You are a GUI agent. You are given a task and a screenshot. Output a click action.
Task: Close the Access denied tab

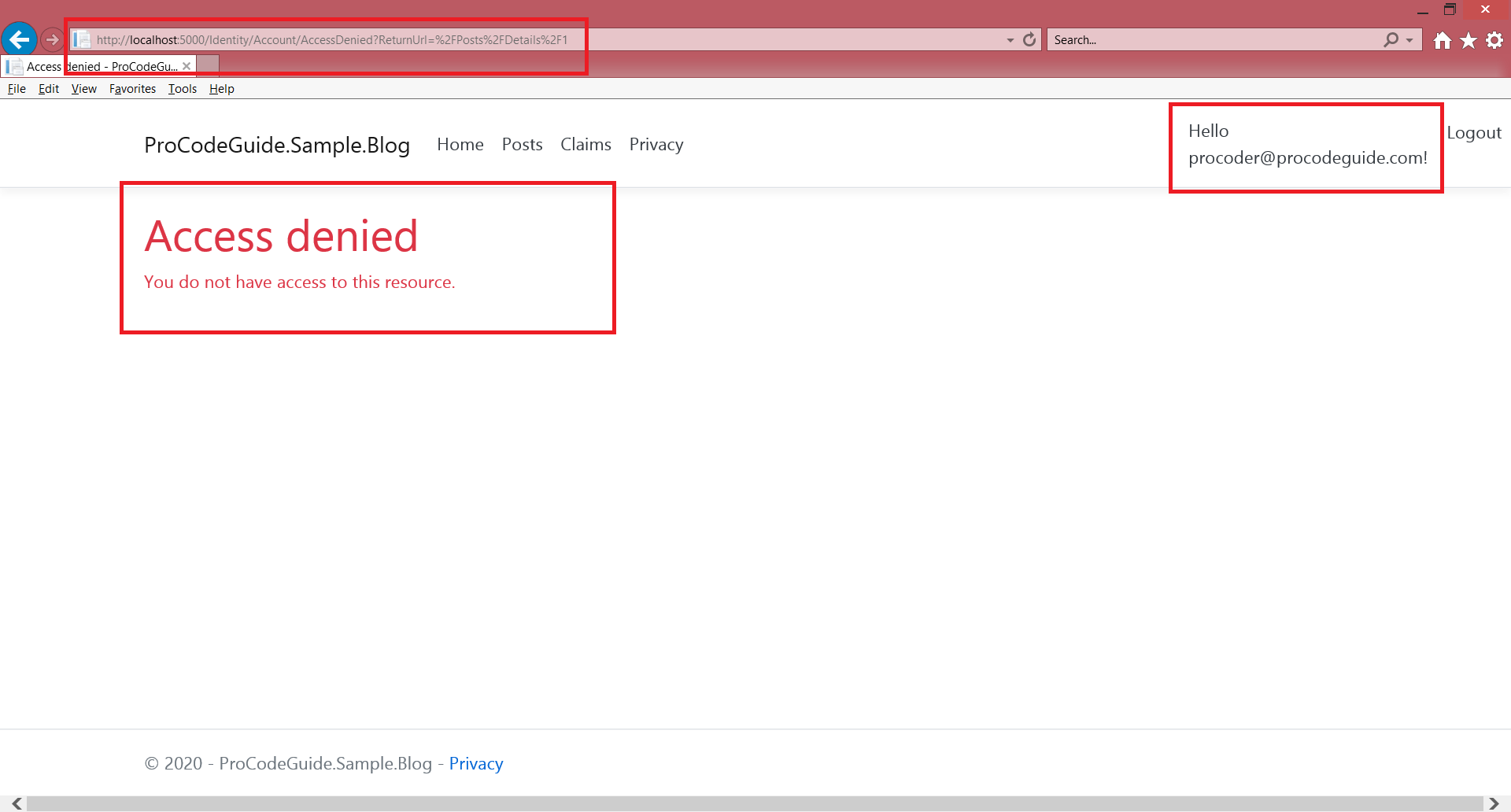[x=187, y=66]
